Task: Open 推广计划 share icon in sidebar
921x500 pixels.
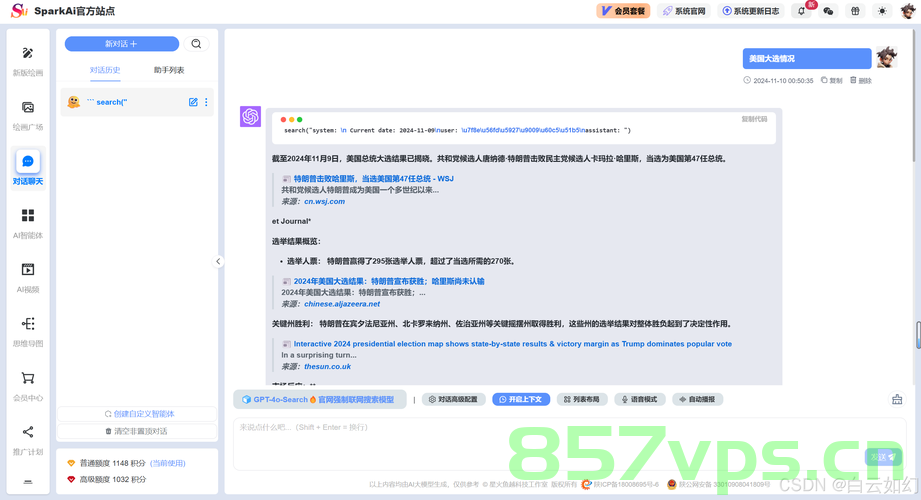Action: pos(28,441)
